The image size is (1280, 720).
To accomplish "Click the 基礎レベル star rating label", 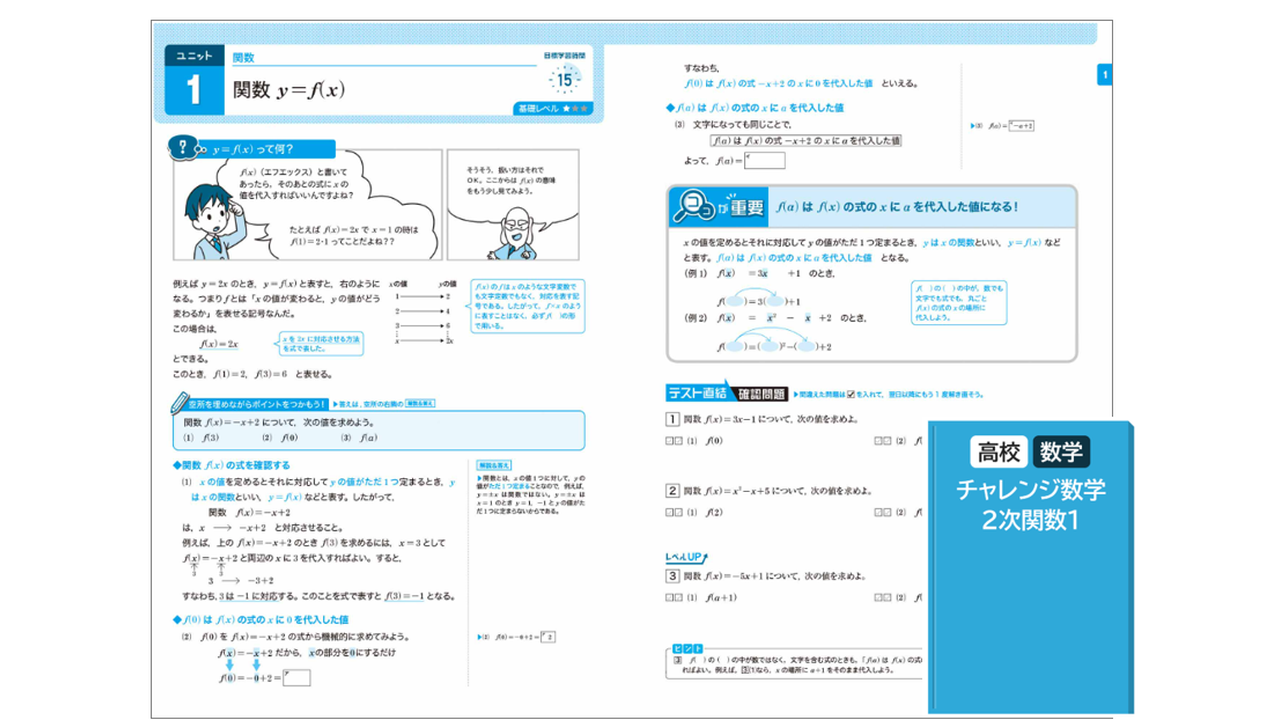I will pos(553,108).
